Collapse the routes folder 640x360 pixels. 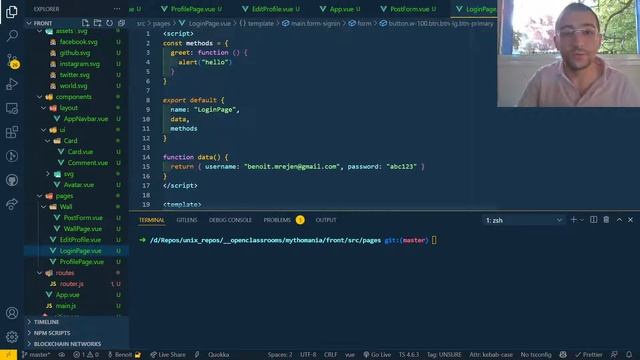(40, 273)
